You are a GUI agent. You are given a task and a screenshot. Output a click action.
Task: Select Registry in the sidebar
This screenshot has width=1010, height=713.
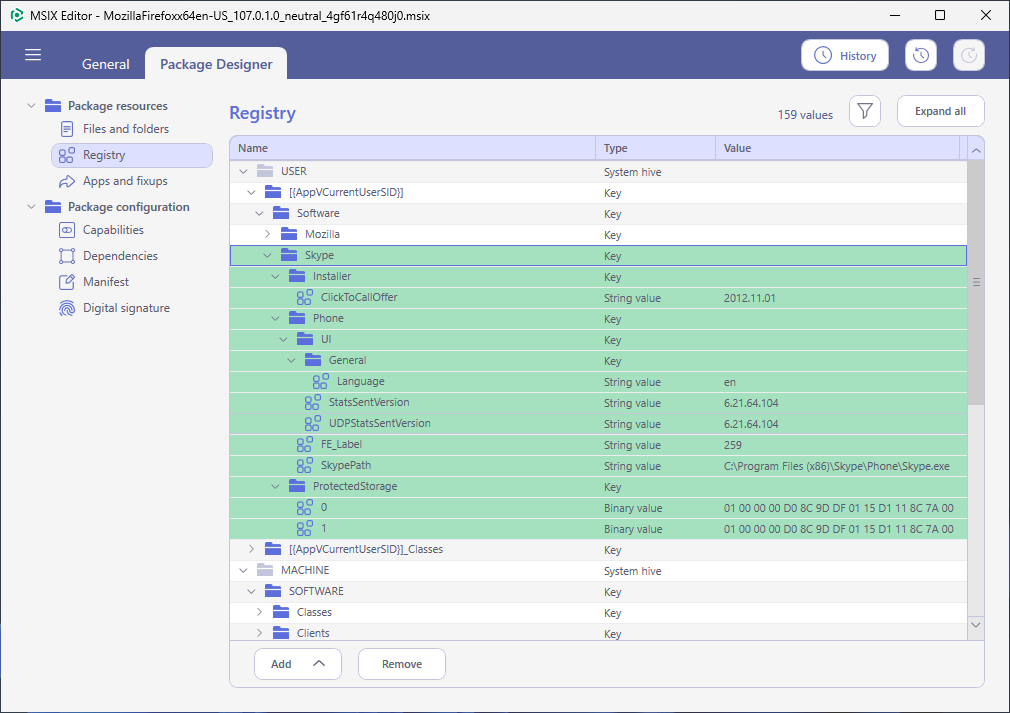click(131, 155)
